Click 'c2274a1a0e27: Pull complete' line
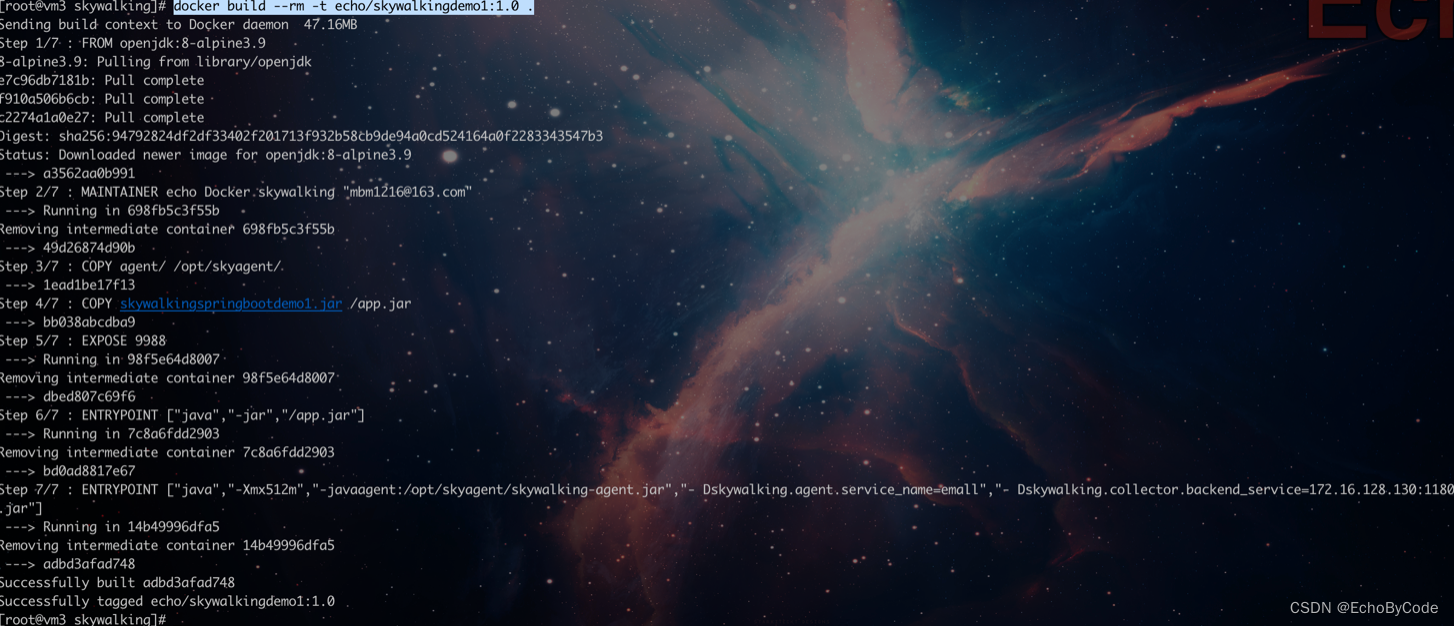The width and height of the screenshot is (1454, 626). tap(102, 117)
